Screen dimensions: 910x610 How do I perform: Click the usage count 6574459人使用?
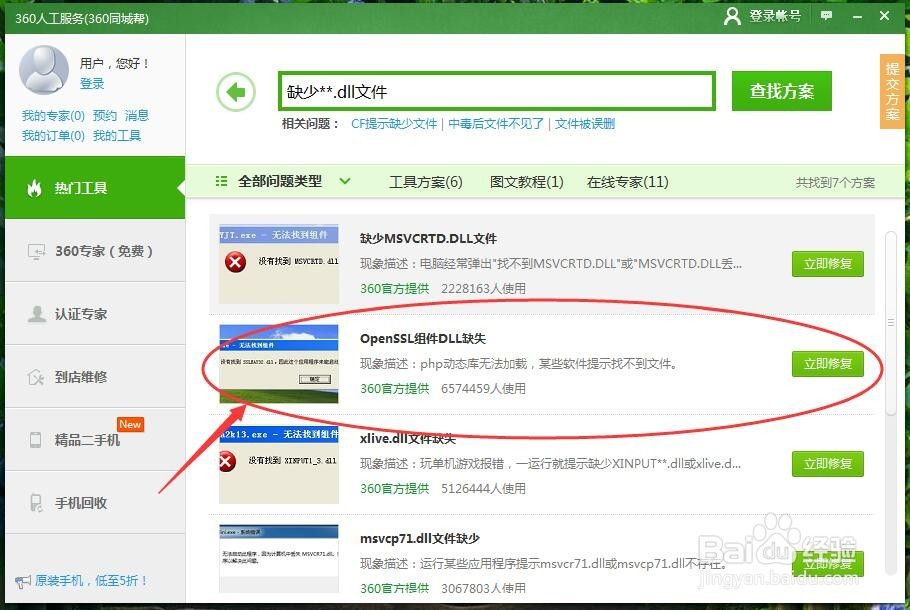pos(483,388)
